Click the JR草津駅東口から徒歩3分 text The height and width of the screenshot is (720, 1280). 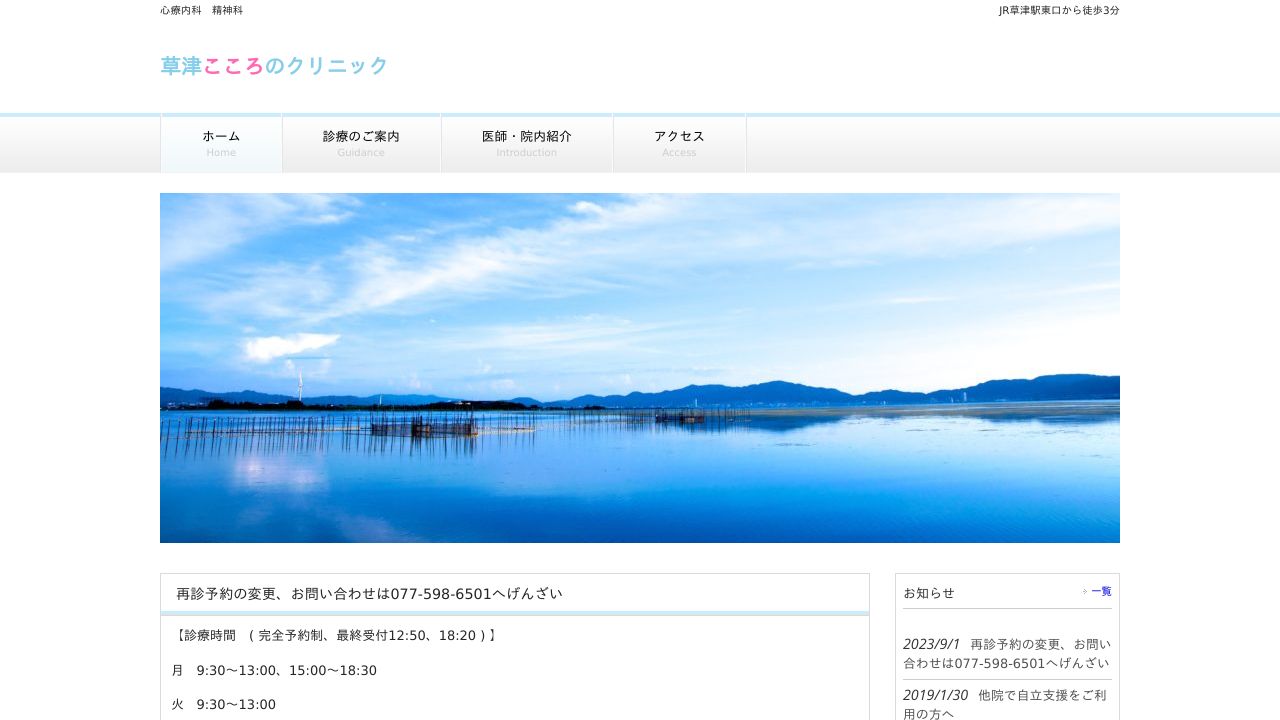pos(1057,10)
